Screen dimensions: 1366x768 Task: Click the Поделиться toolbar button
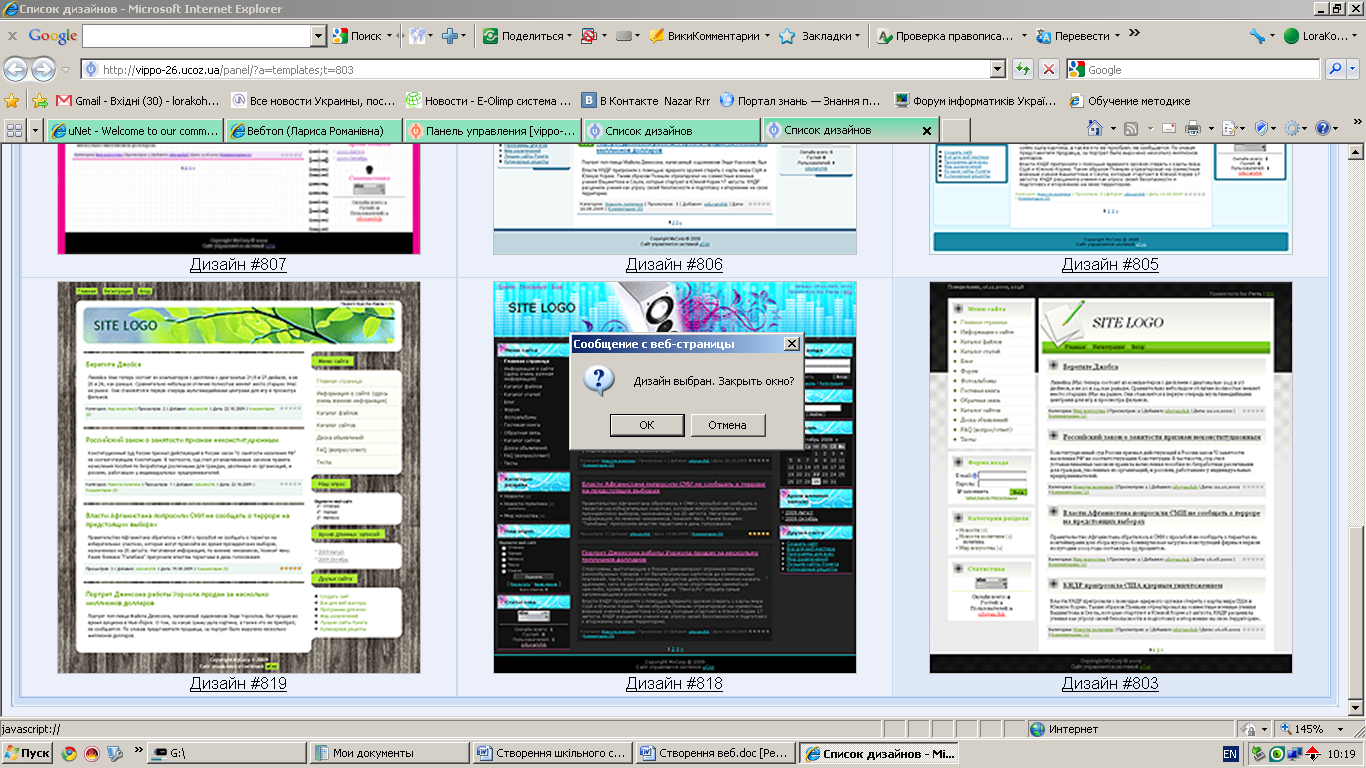tap(525, 36)
